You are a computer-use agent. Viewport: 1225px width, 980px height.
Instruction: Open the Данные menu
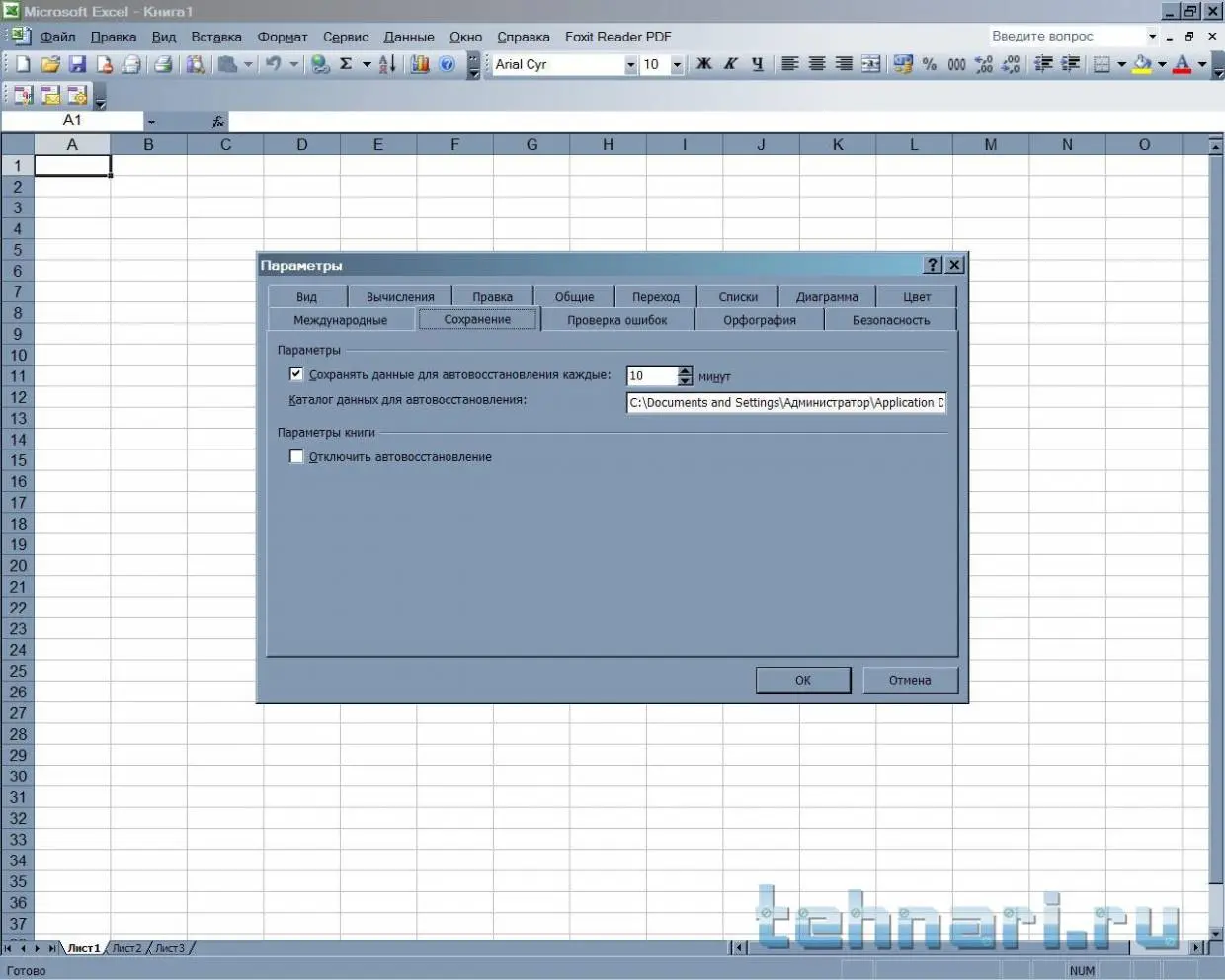[409, 37]
